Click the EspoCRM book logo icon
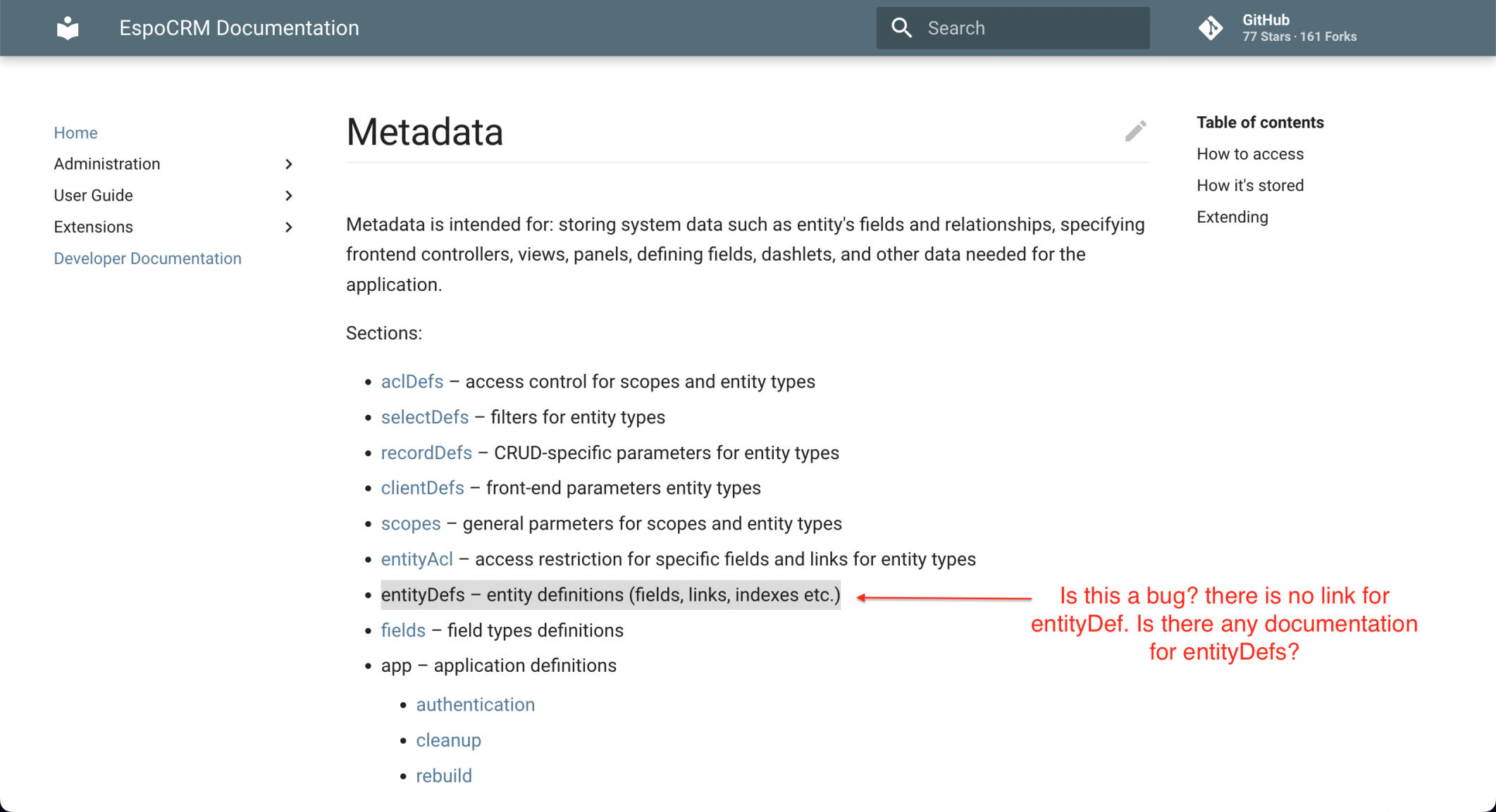Image resolution: width=1496 pixels, height=812 pixels. [x=68, y=28]
